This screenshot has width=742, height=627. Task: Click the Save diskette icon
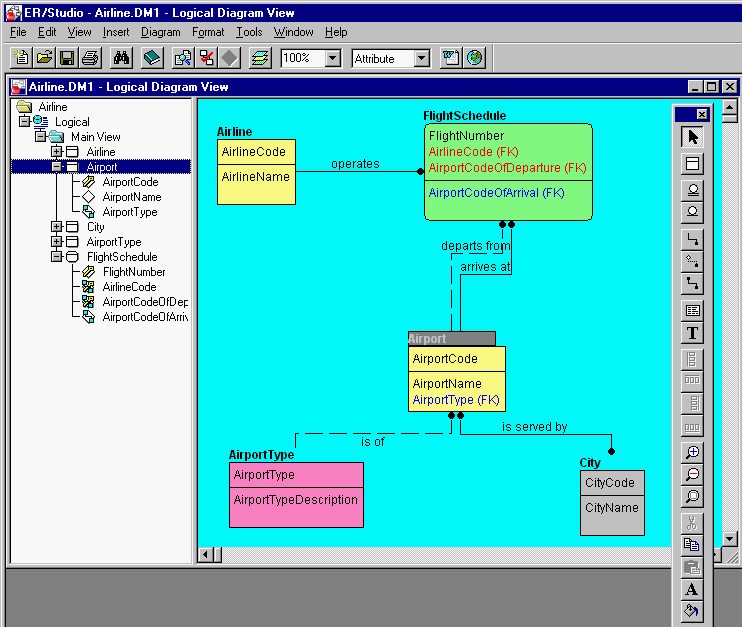click(67, 58)
